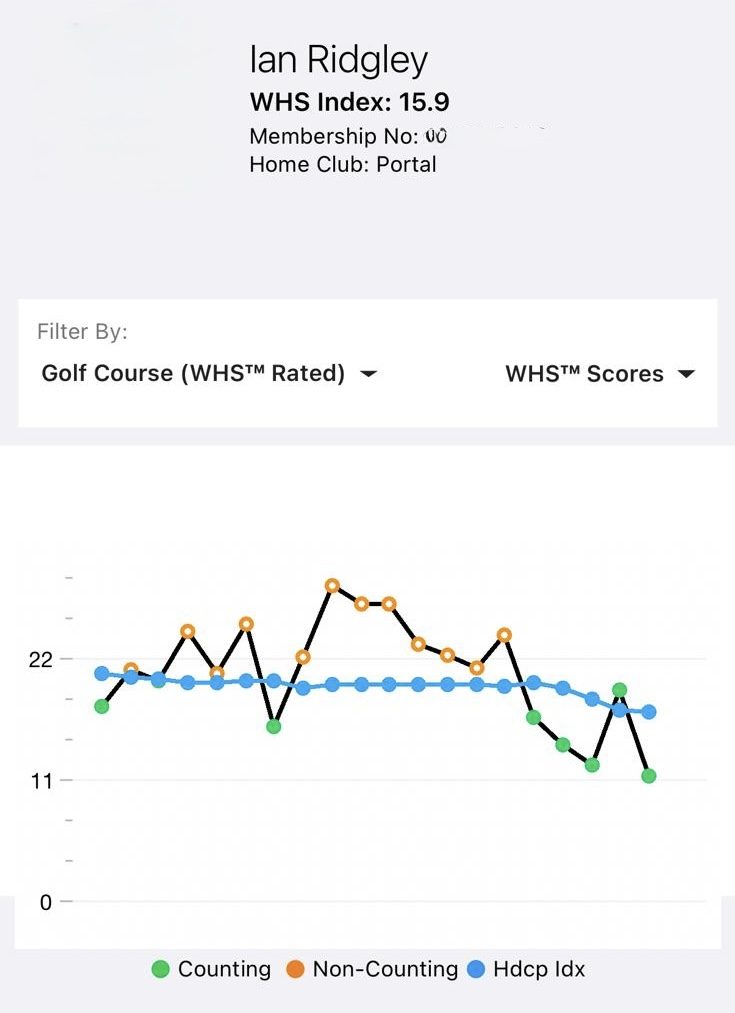Expand the chevron beside WHS Scores

coord(686,375)
